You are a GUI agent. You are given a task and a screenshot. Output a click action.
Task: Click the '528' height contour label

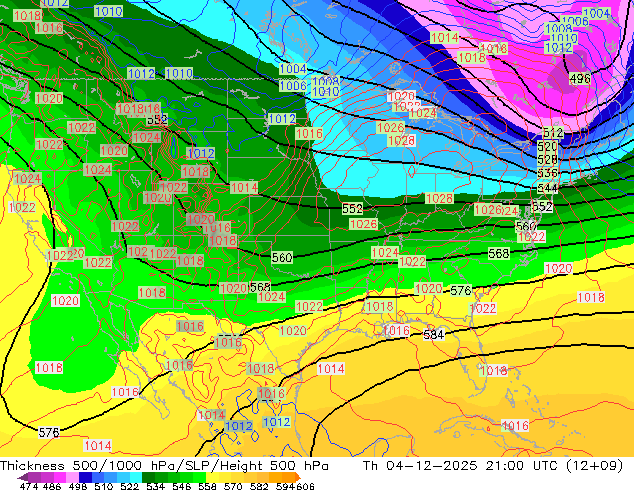[x=547, y=159]
